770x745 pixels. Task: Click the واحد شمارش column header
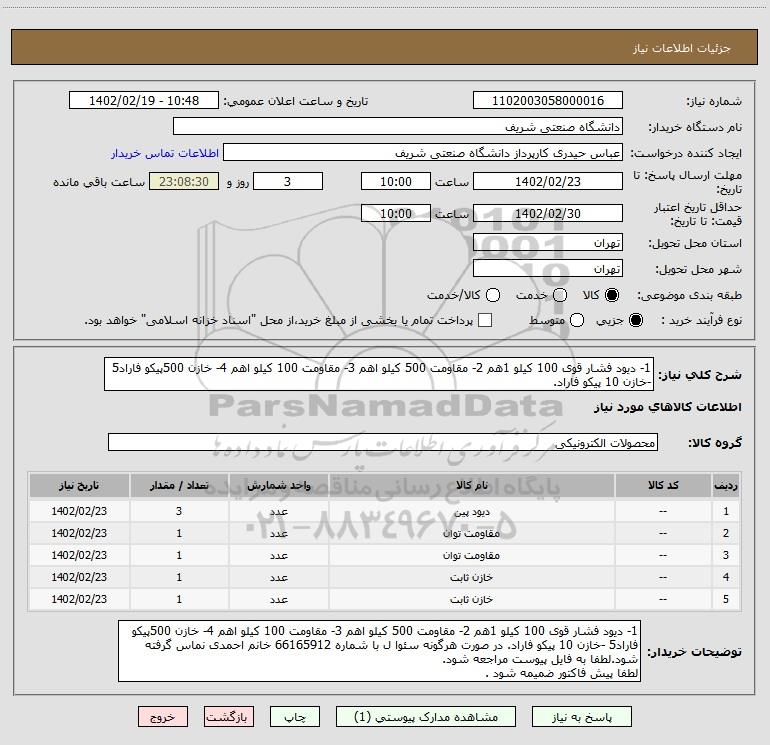tap(279, 486)
